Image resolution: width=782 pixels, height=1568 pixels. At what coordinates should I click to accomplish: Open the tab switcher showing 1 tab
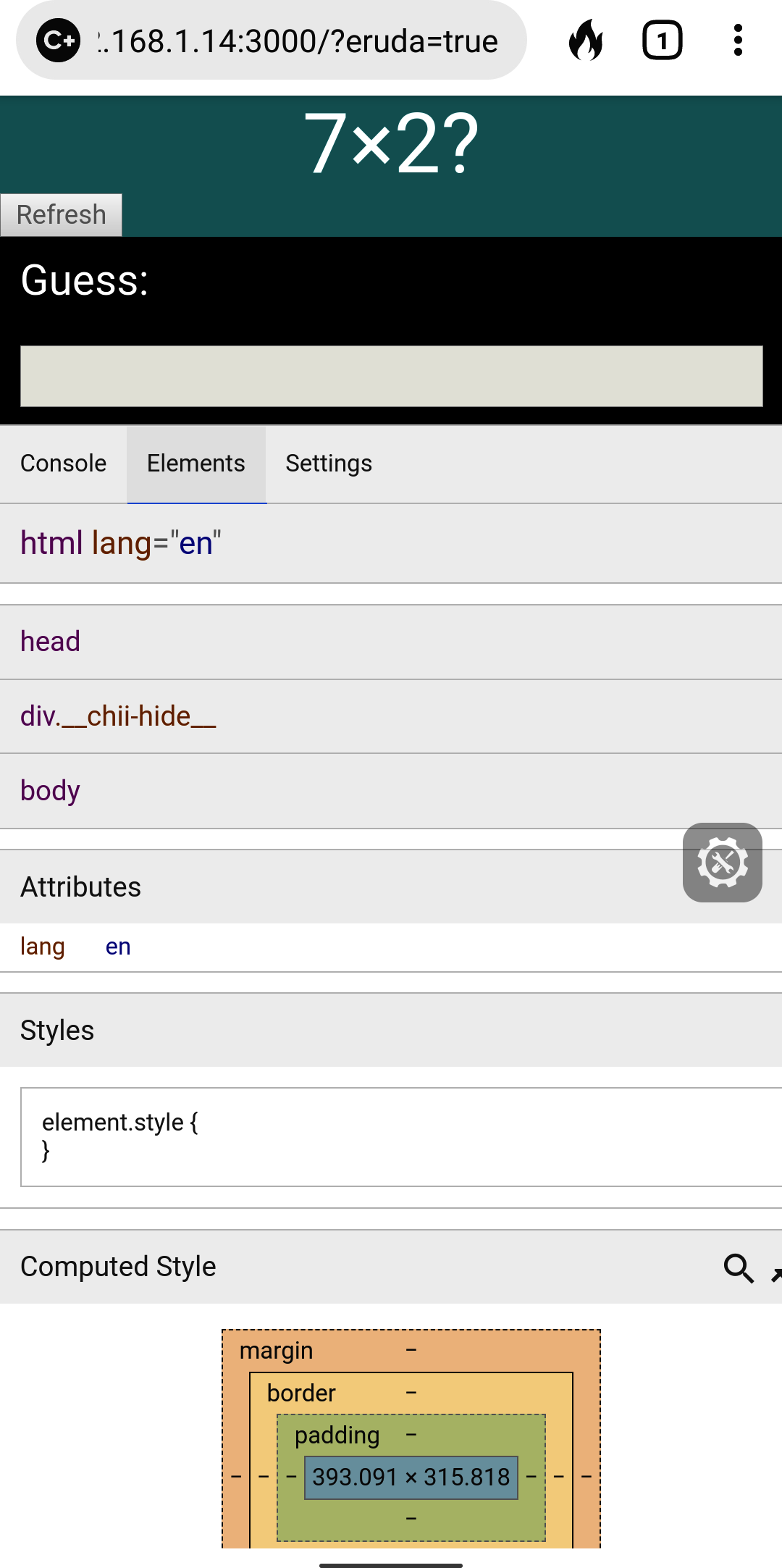pos(662,41)
